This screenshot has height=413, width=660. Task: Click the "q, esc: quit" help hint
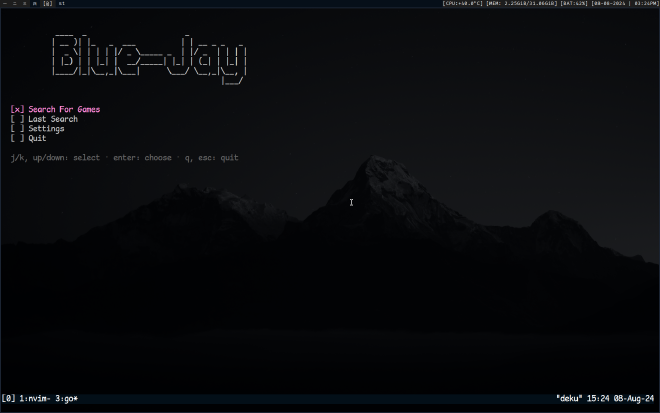pyautogui.click(x=211, y=158)
